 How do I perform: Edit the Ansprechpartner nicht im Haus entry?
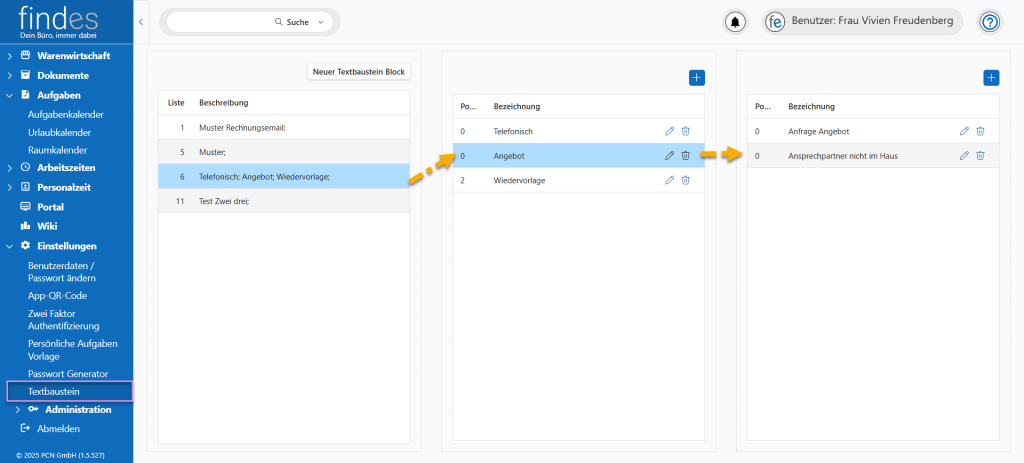[x=964, y=156]
